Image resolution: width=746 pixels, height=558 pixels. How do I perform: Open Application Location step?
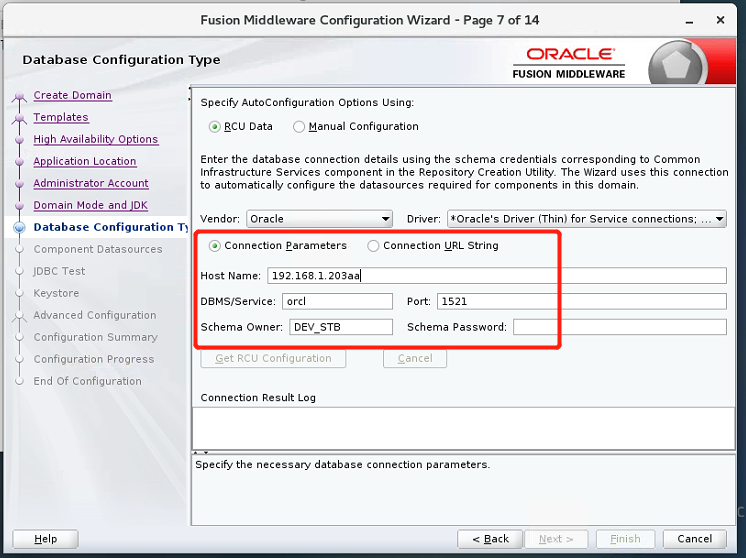pyautogui.click(x=85, y=161)
